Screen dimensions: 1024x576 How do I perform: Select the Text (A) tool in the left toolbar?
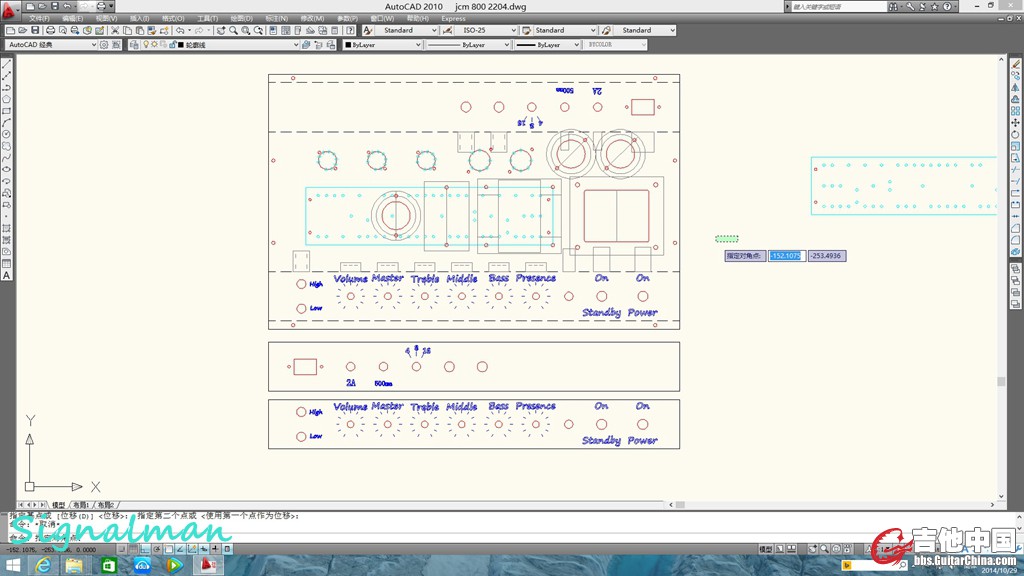[x=6, y=275]
